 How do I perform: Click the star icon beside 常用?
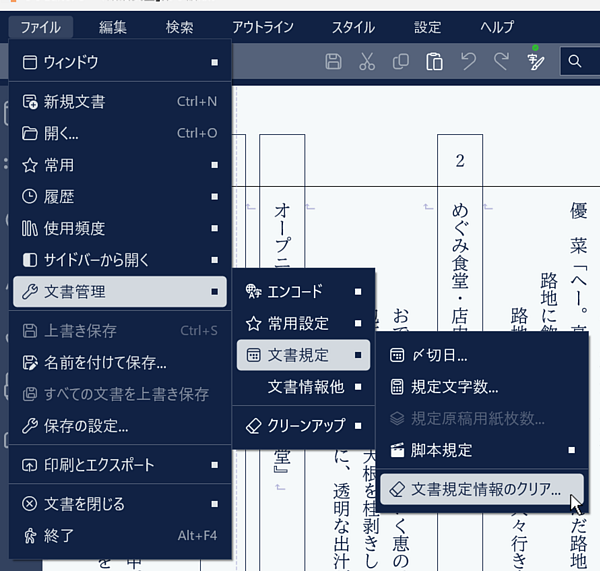pos(30,165)
